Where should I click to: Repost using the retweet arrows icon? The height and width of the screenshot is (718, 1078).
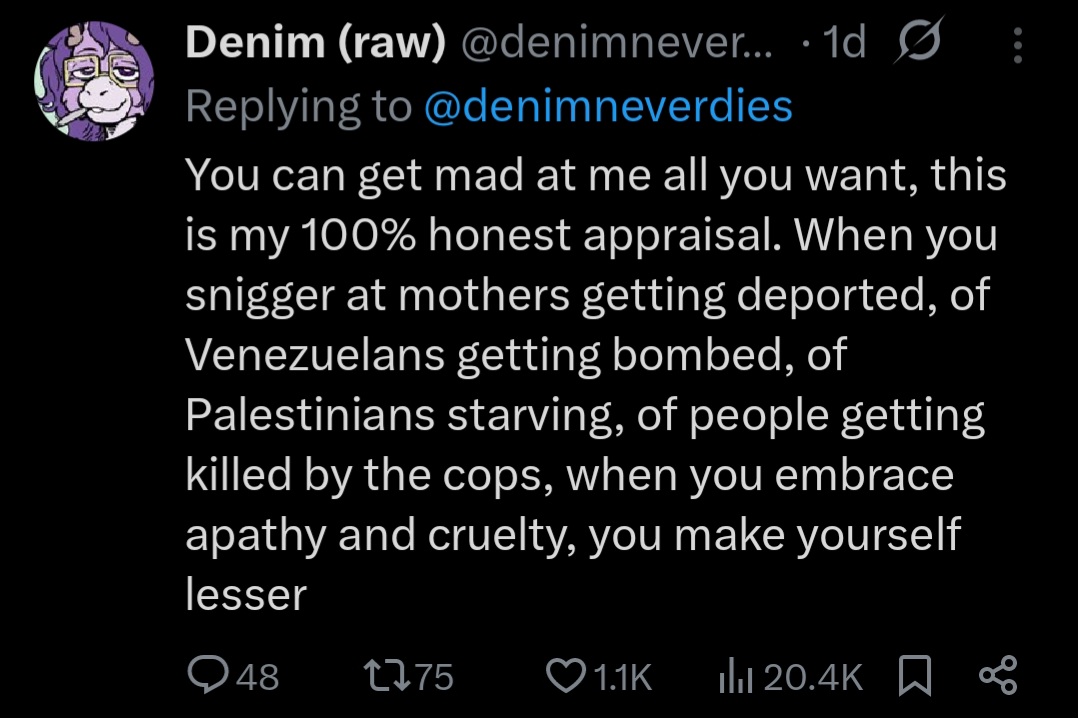[386, 675]
